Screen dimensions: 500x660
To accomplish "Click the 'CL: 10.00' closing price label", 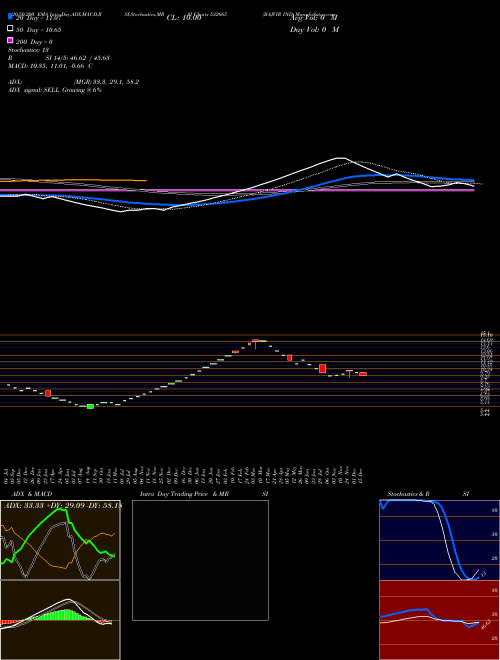I will pyautogui.click(x=184, y=18).
